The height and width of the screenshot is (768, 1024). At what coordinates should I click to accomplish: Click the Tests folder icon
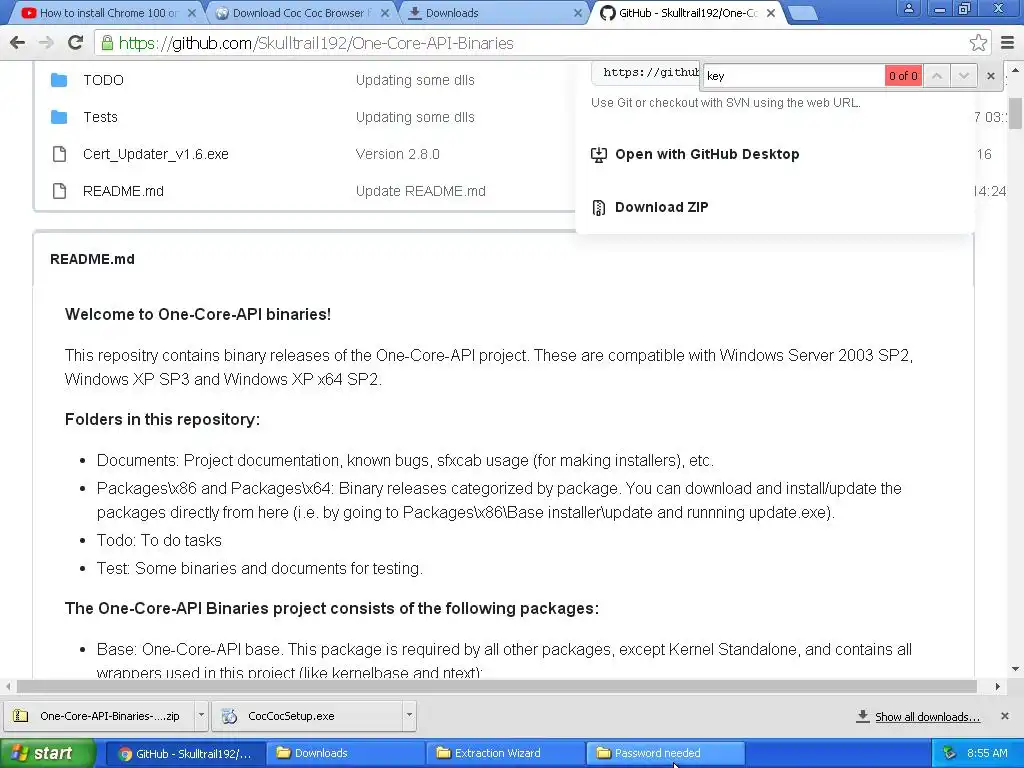click(x=59, y=117)
